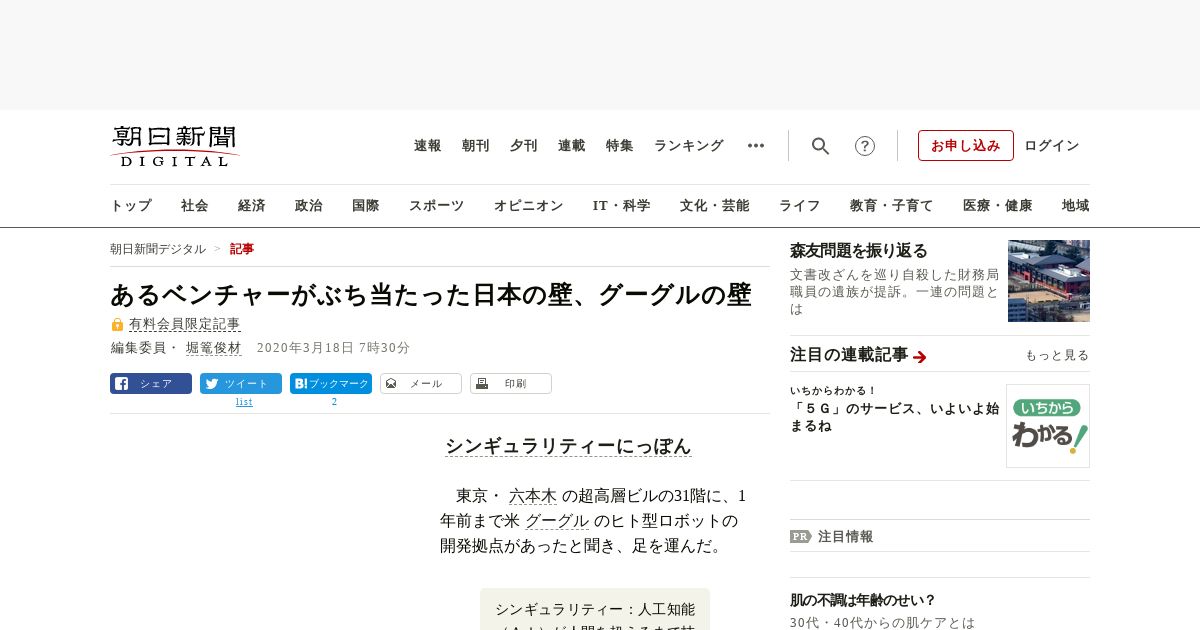Open ランキング in the header menu
This screenshot has height=630, width=1200.
point(689,146)
